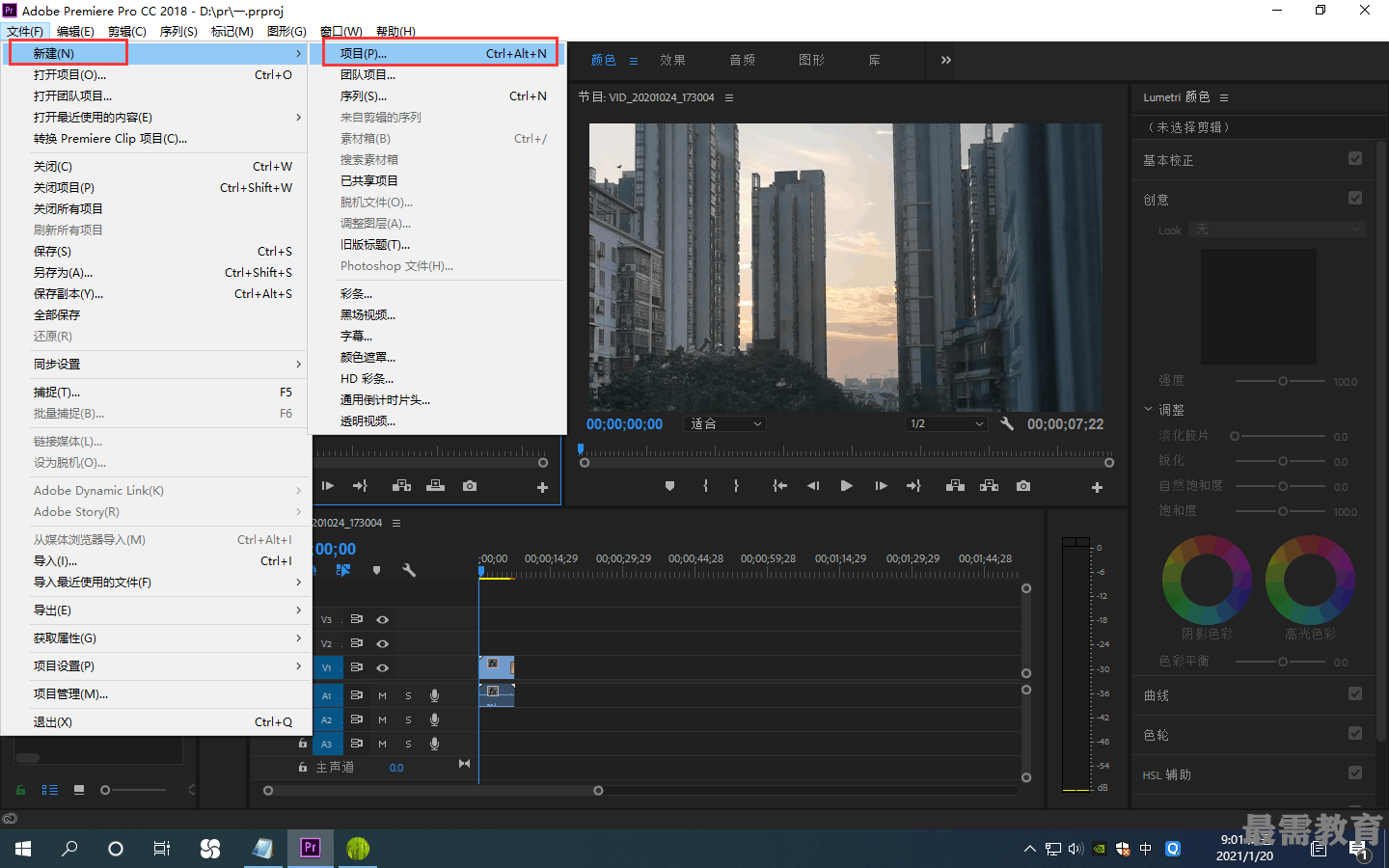The height and width of the screenshot is (868, 1389).
Task: Hide track V1 with eye icon
Action: tap(383, 667)
